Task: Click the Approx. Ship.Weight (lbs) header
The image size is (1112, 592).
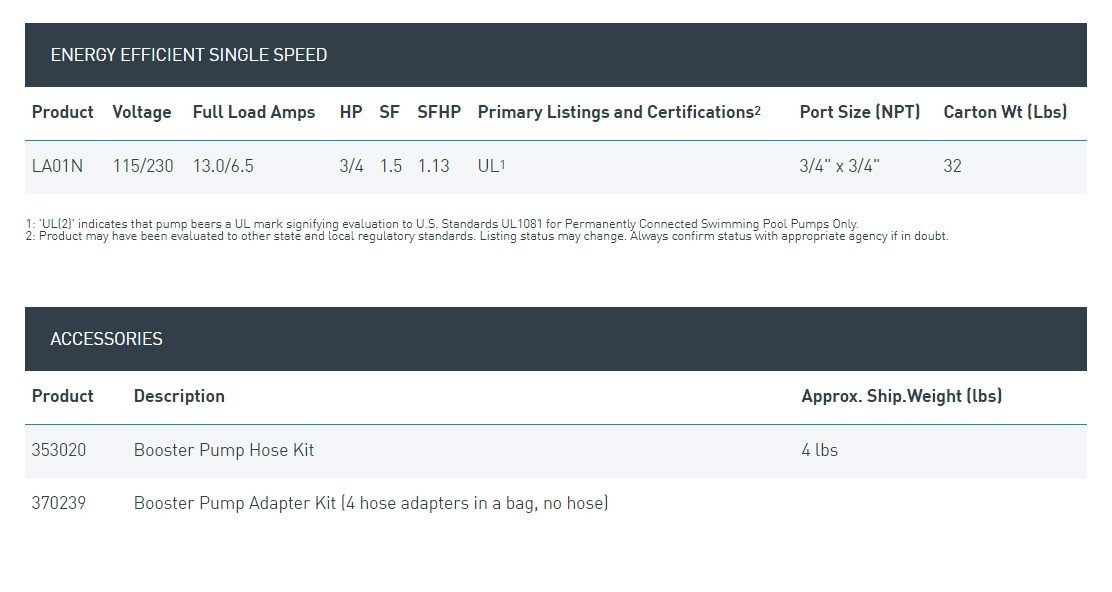Action: point(901,396)
